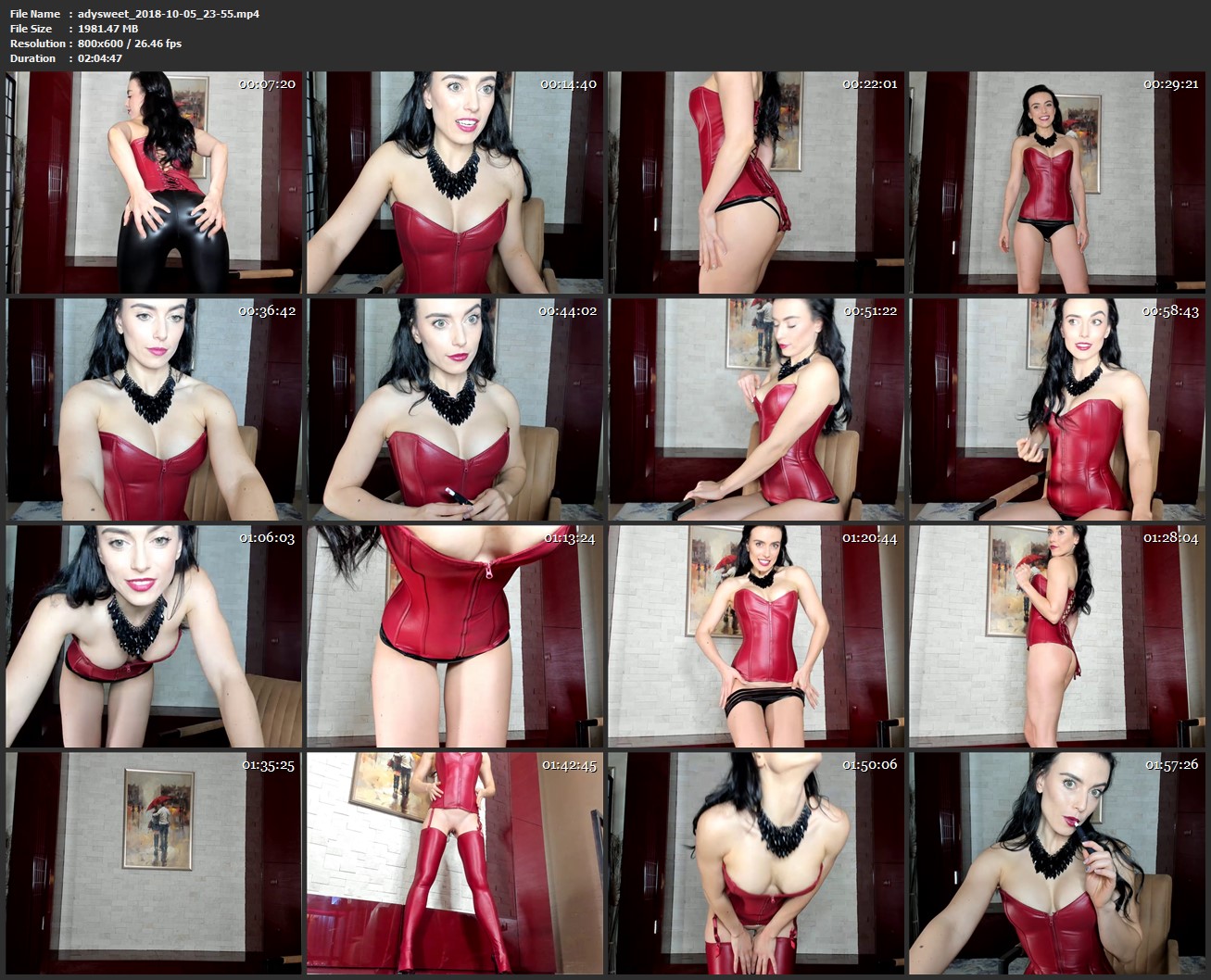Select the thumbnail stamped 00:14:40

455,182
